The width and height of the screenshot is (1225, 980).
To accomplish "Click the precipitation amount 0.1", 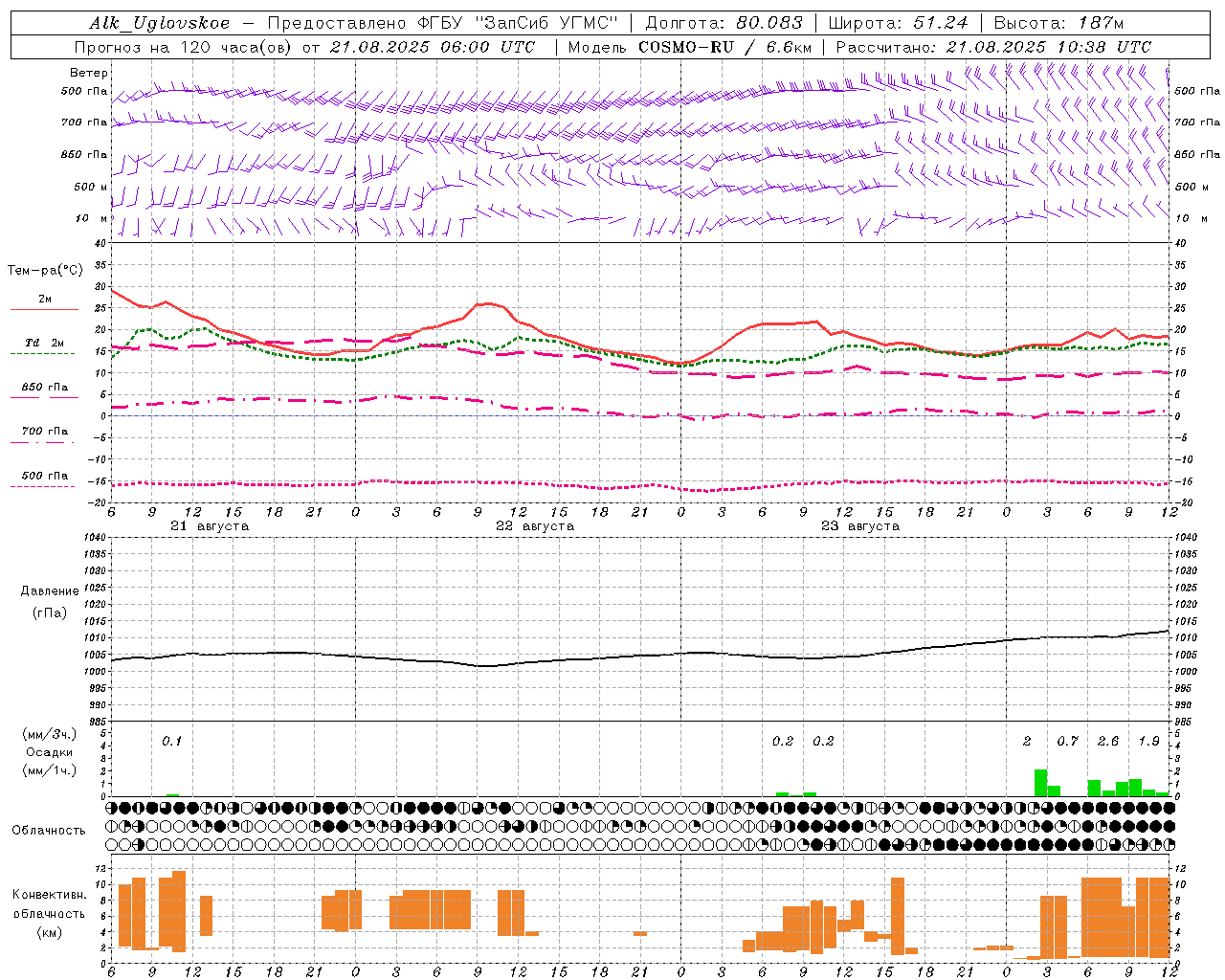I will [x=171, y=742].
